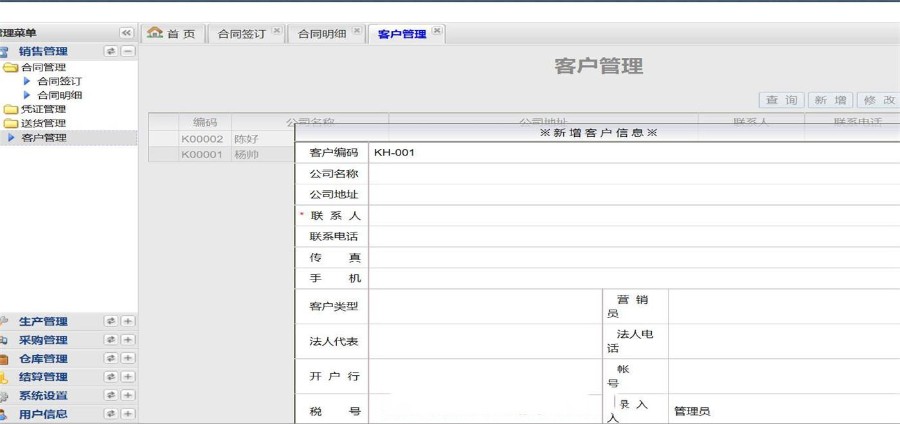
Task: Select table row K00001 杨帅
Action: tap(222, 154)
